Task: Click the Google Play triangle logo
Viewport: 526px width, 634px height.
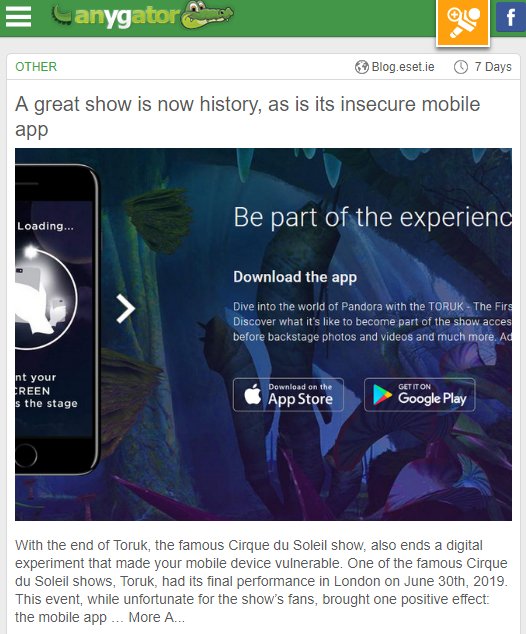Action: click(382, 395)
